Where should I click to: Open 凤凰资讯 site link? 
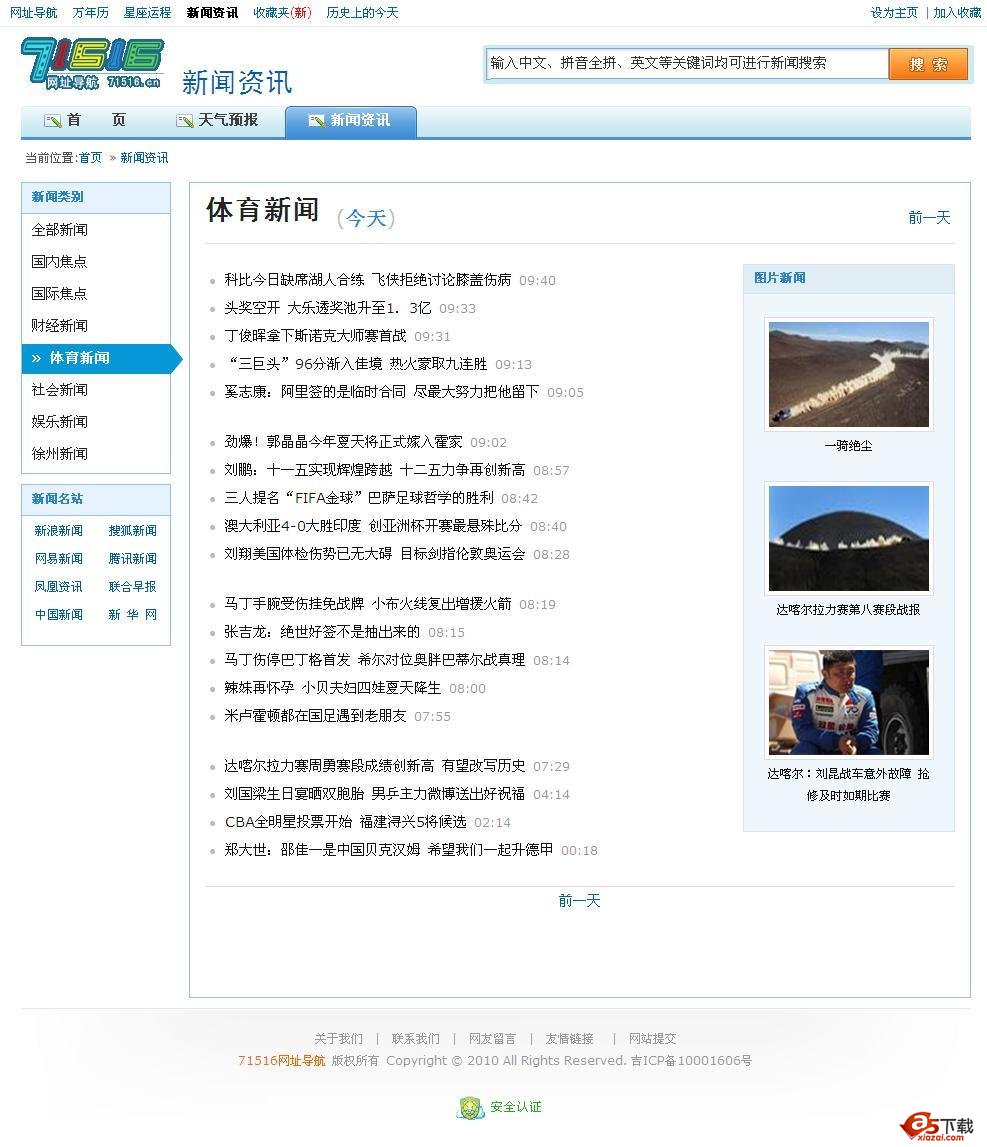[x=59, y=587]
